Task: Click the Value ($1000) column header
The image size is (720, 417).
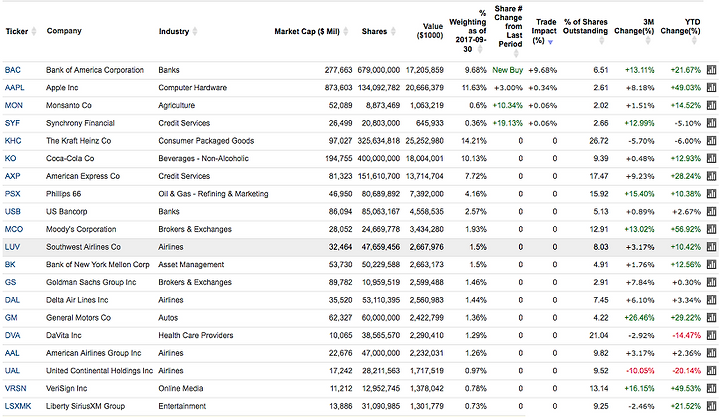Action: pos(430,31)
